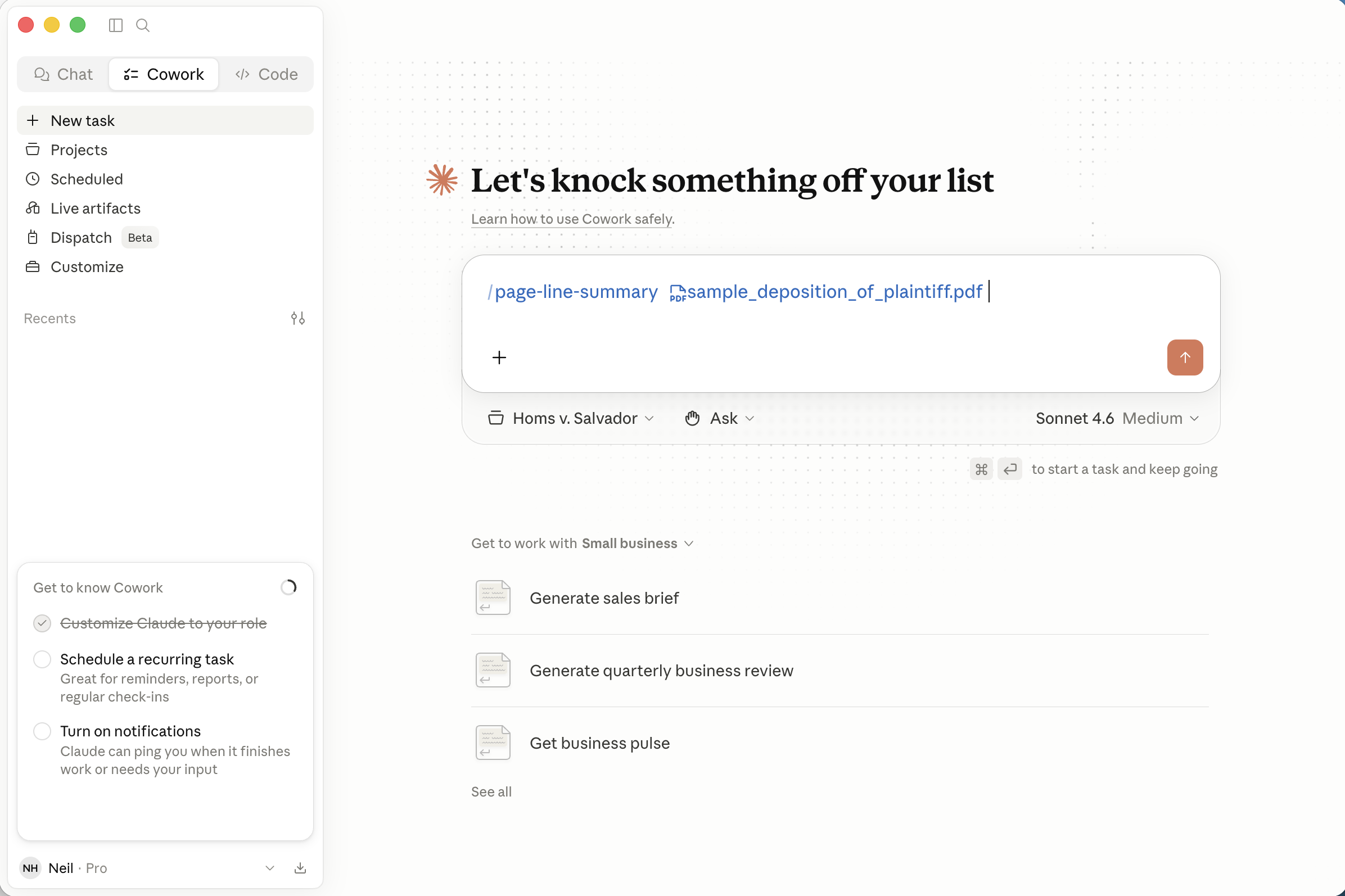Select the Cowork tab

click(x=164, y=74)
